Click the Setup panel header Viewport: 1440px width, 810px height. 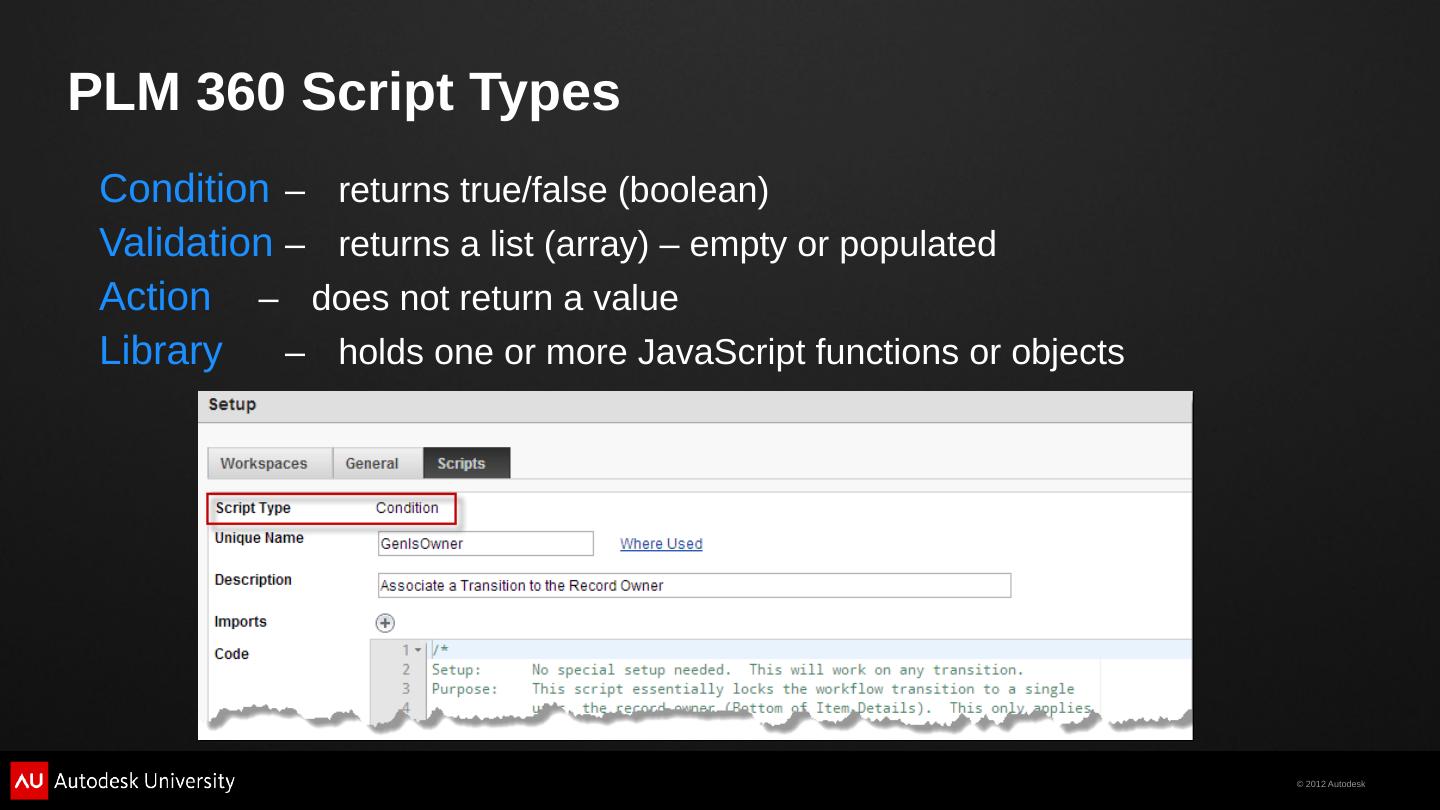click(x=695, y=405)
